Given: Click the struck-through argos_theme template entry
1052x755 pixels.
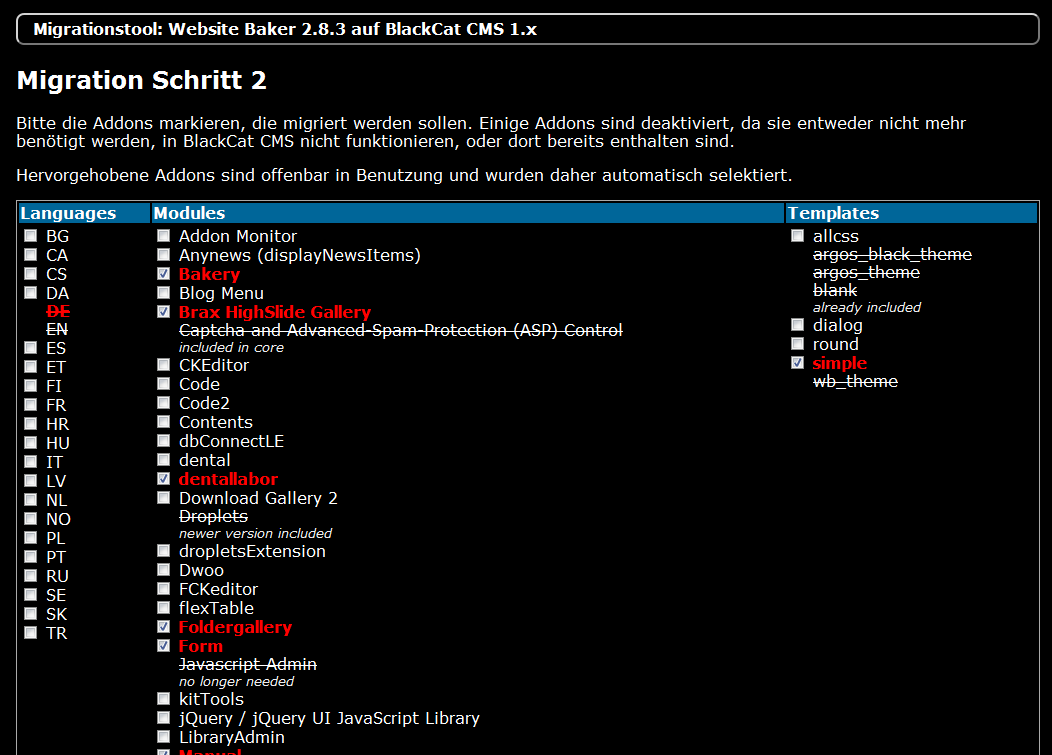Looking at the screenshot, I should pyautogui.click(x=866, y=272).
